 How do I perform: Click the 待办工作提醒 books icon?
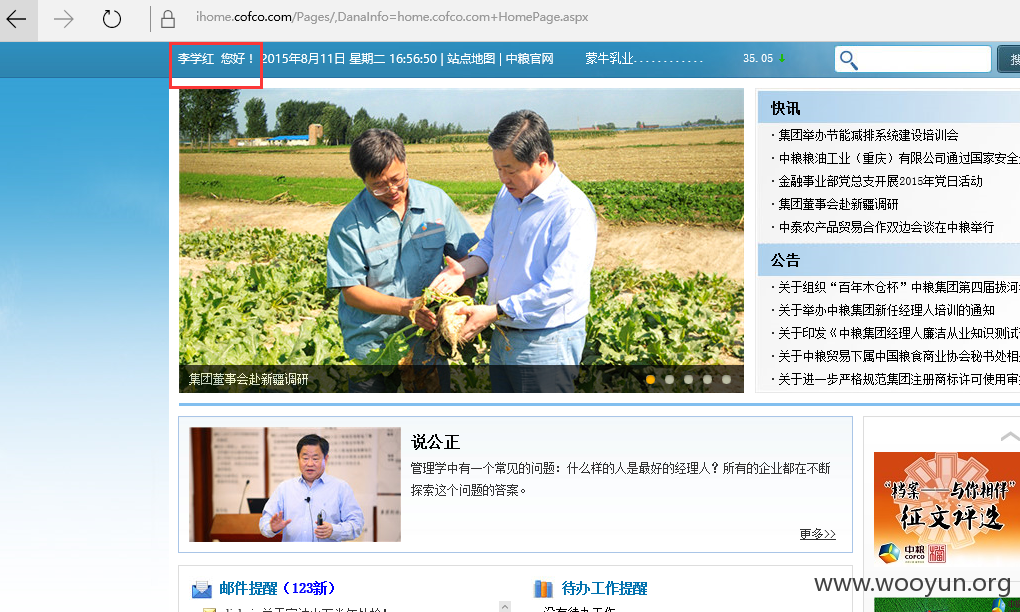[x=543, y=589]
